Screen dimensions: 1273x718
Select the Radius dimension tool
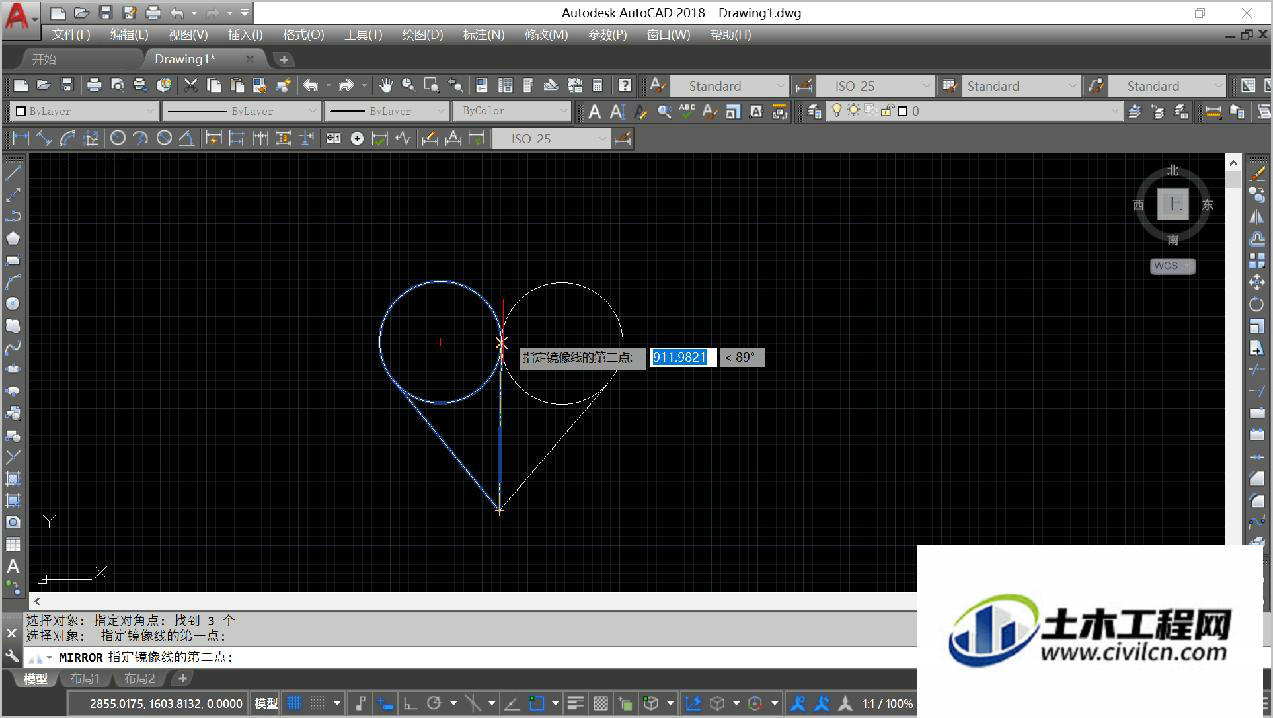click(x=118, y=138)
